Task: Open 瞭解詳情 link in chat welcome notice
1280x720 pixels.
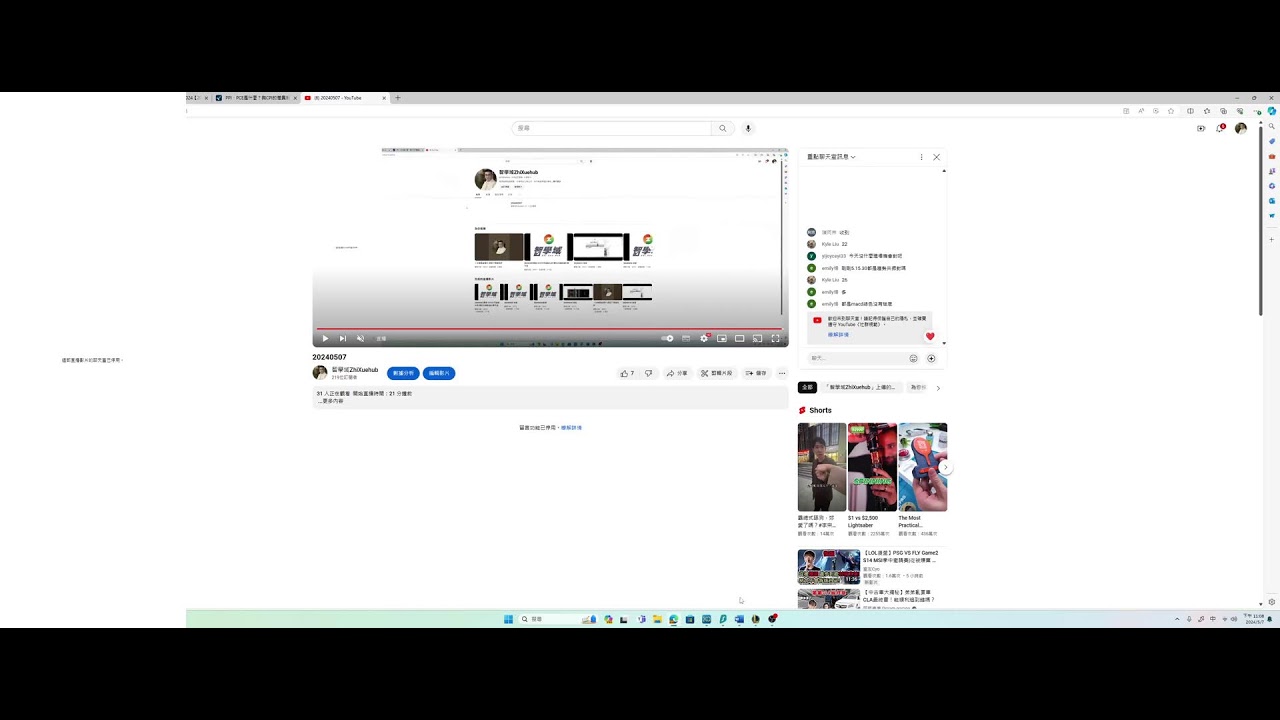Action: coord(838,335)
